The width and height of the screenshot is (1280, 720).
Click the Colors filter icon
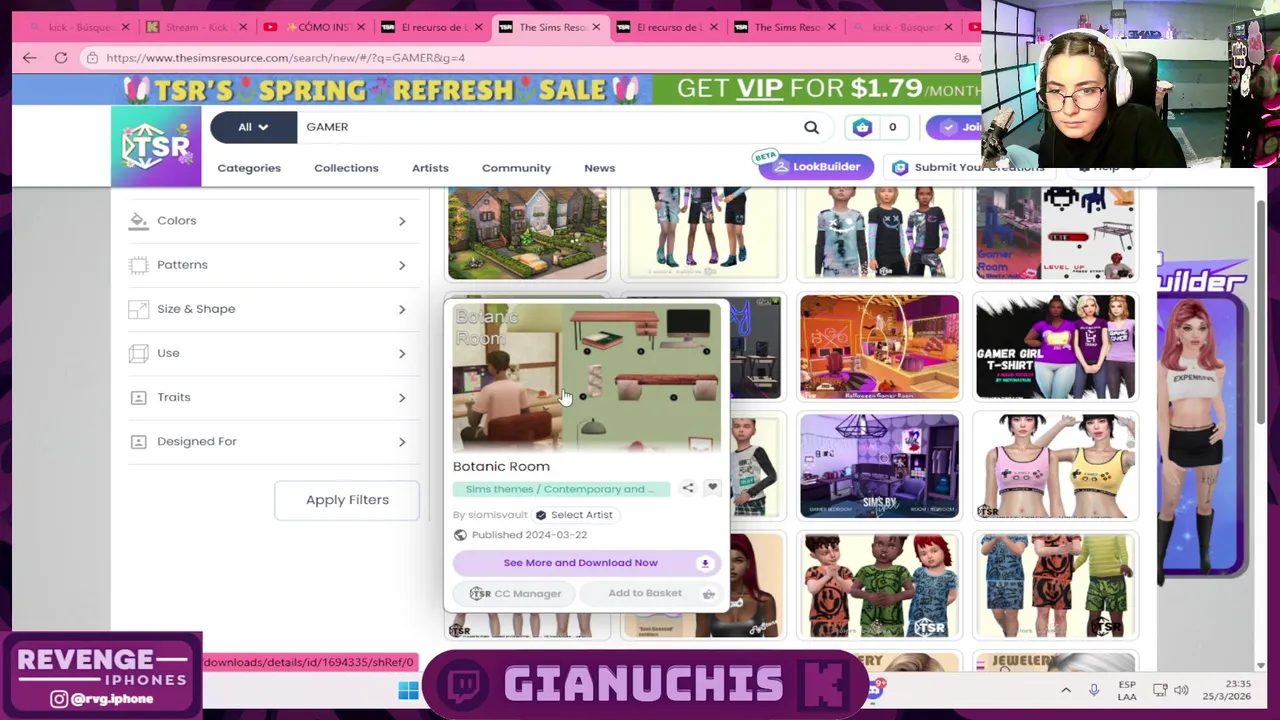pos(138,220)
